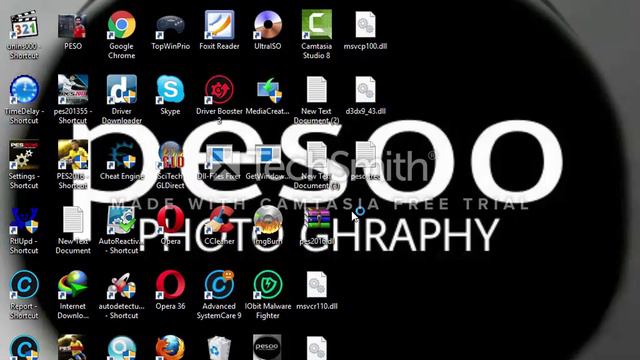Open the TopWinPrio shortcut
The height and width of the screenshot is (360, 640).
pos(170,25)
